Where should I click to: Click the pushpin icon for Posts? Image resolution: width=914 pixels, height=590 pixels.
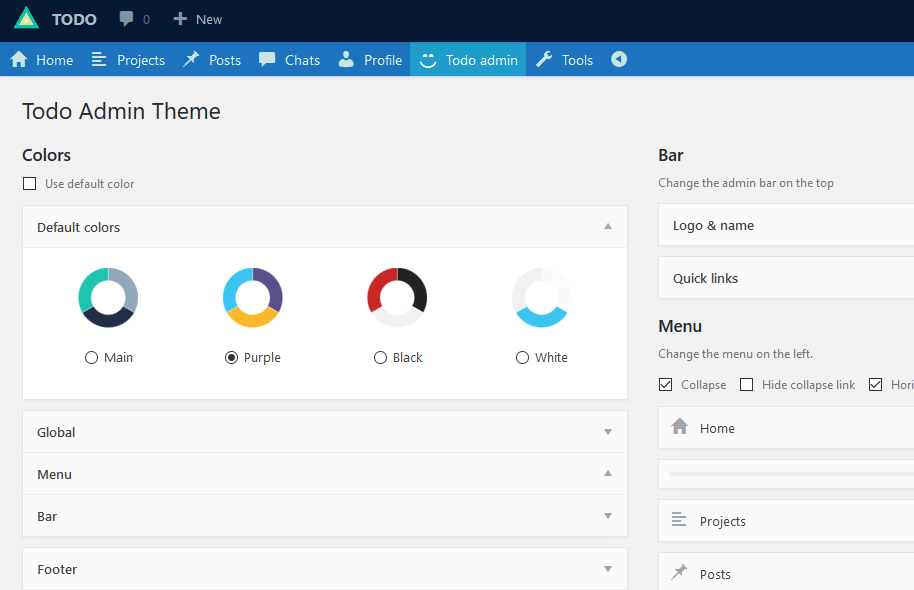(191, 60)
